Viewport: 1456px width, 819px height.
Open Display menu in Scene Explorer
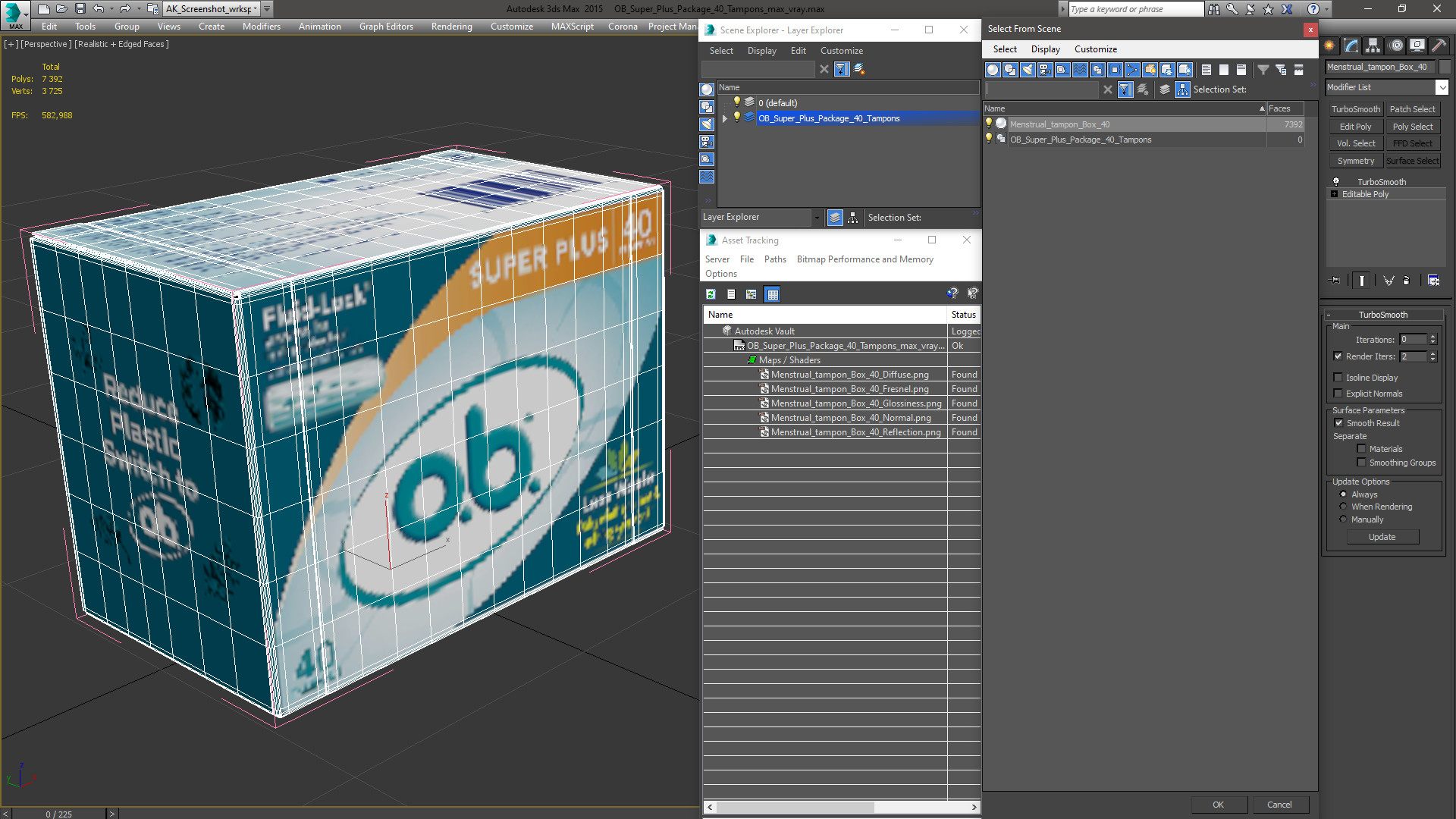click(x=761, y=51)
